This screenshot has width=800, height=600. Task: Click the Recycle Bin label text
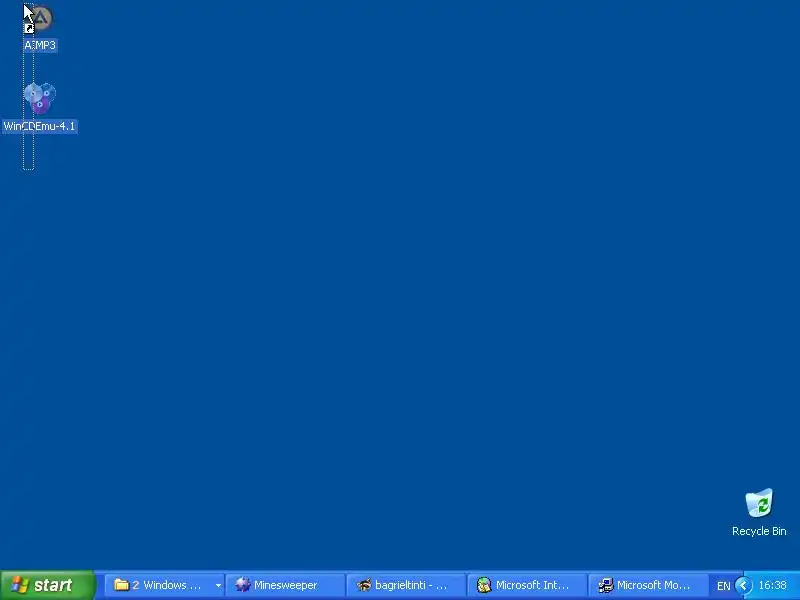(x=759, y=531)
